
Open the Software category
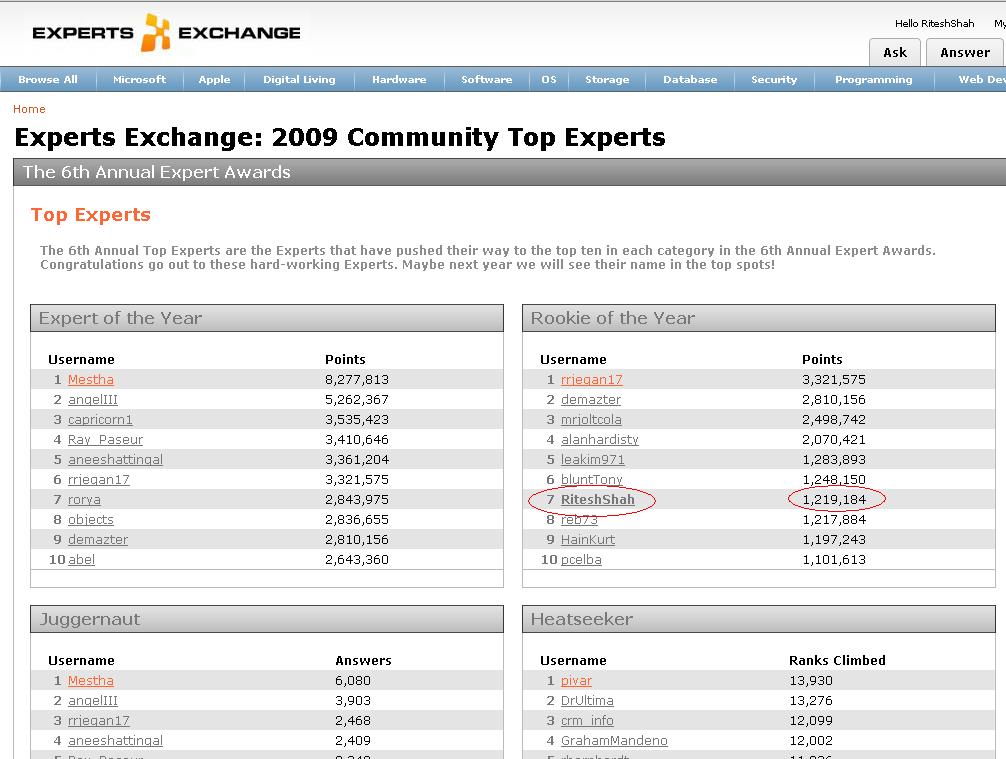tap(486, 80)
